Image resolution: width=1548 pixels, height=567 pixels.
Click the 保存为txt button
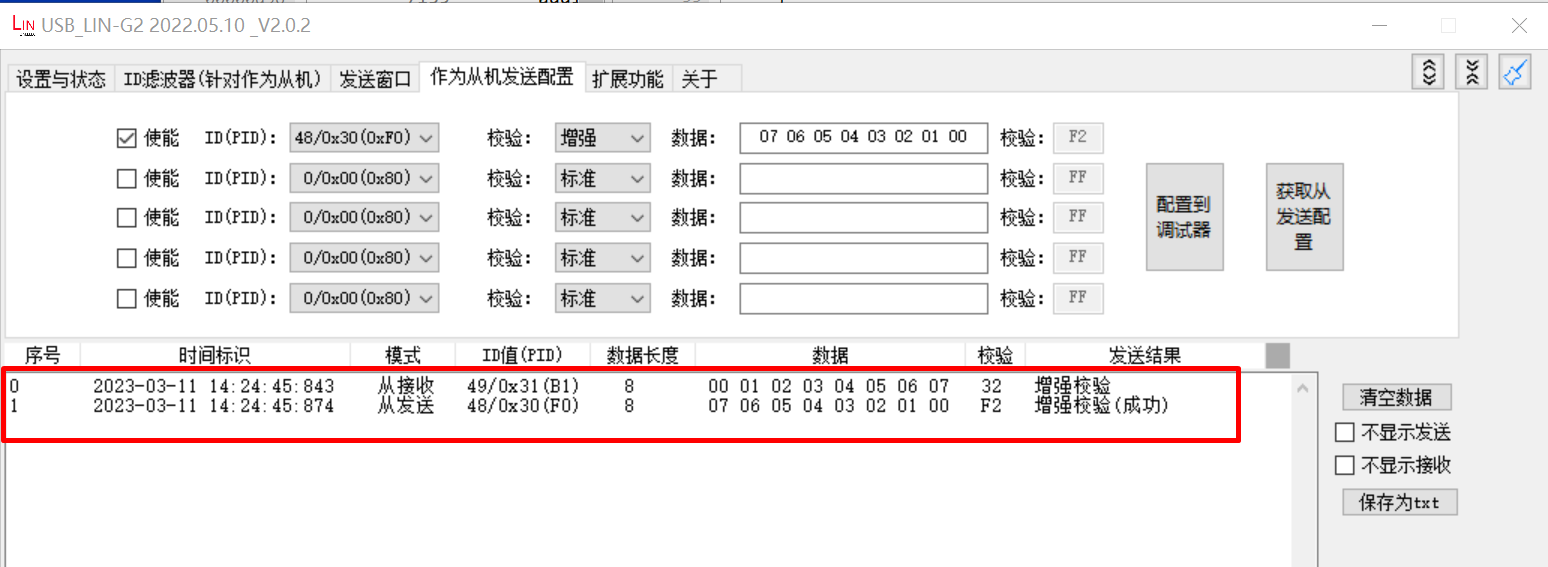tap(1400, 502)
